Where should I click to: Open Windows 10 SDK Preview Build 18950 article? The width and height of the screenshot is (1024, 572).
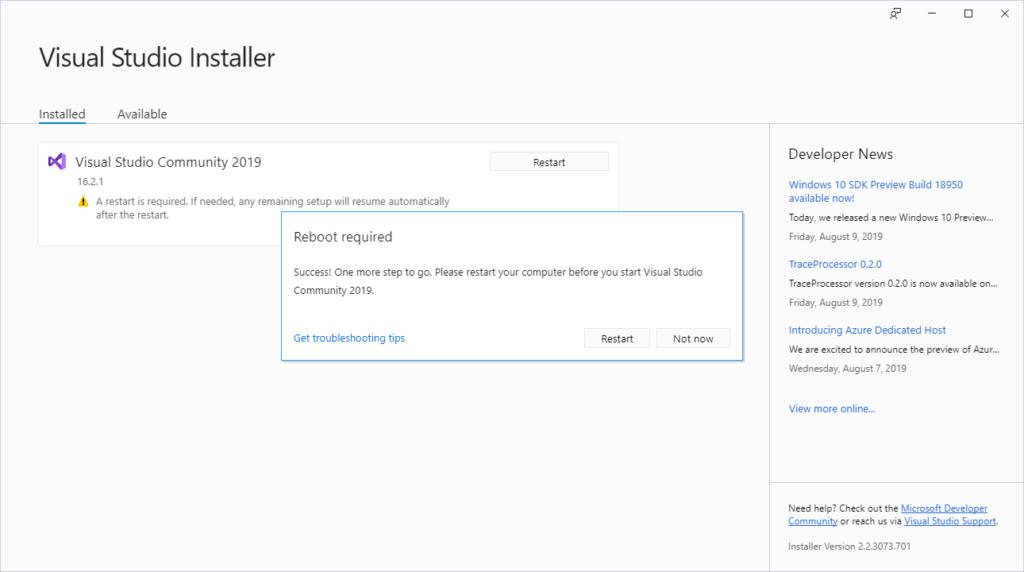point(876,191)
